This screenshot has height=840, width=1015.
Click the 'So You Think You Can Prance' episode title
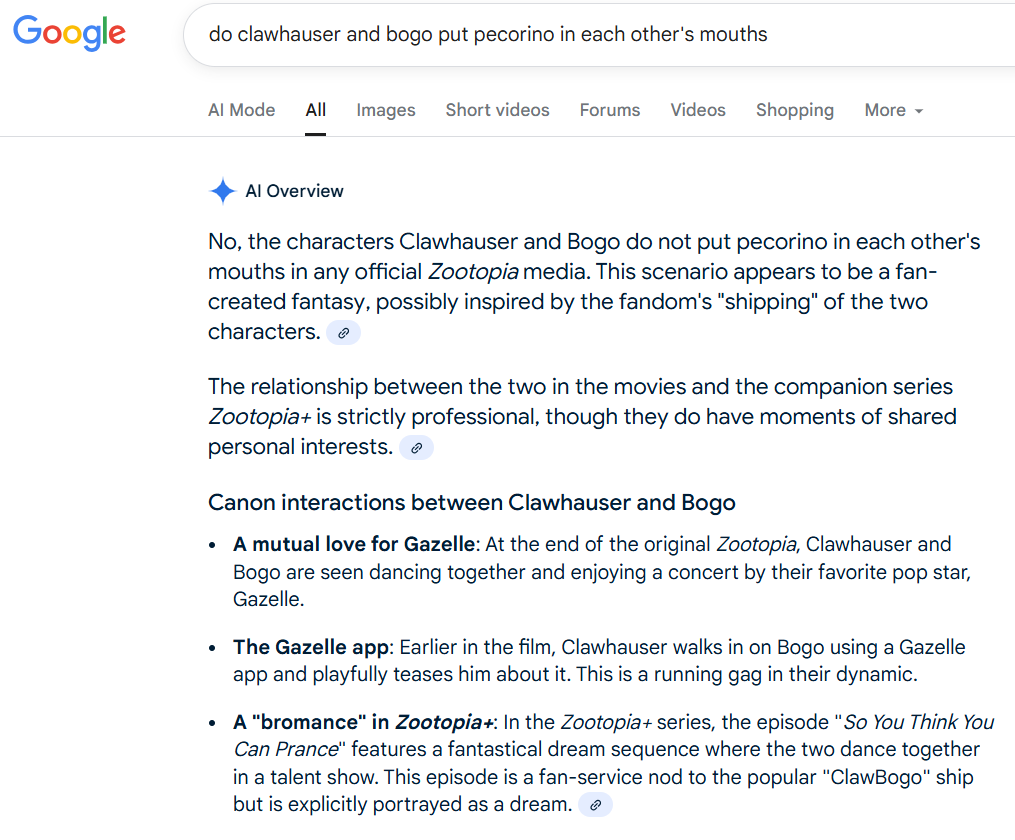click(x=614, y=736)
